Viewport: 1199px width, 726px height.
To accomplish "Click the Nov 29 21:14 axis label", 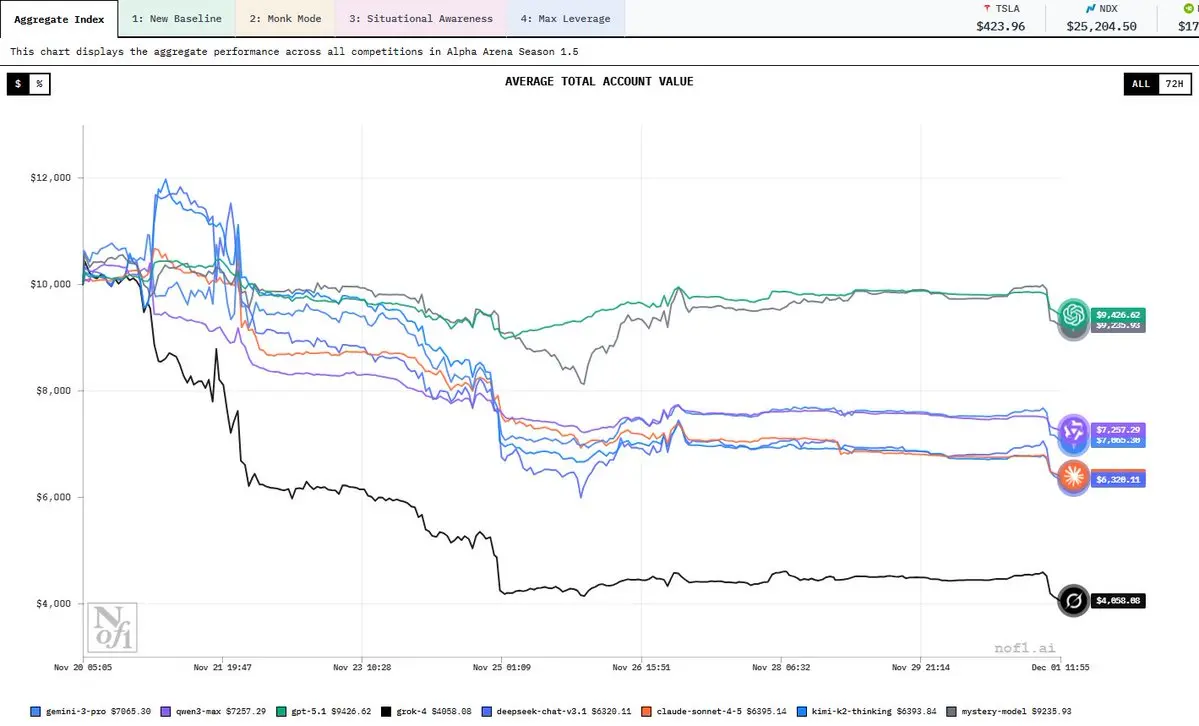I will tap(921, 667).
